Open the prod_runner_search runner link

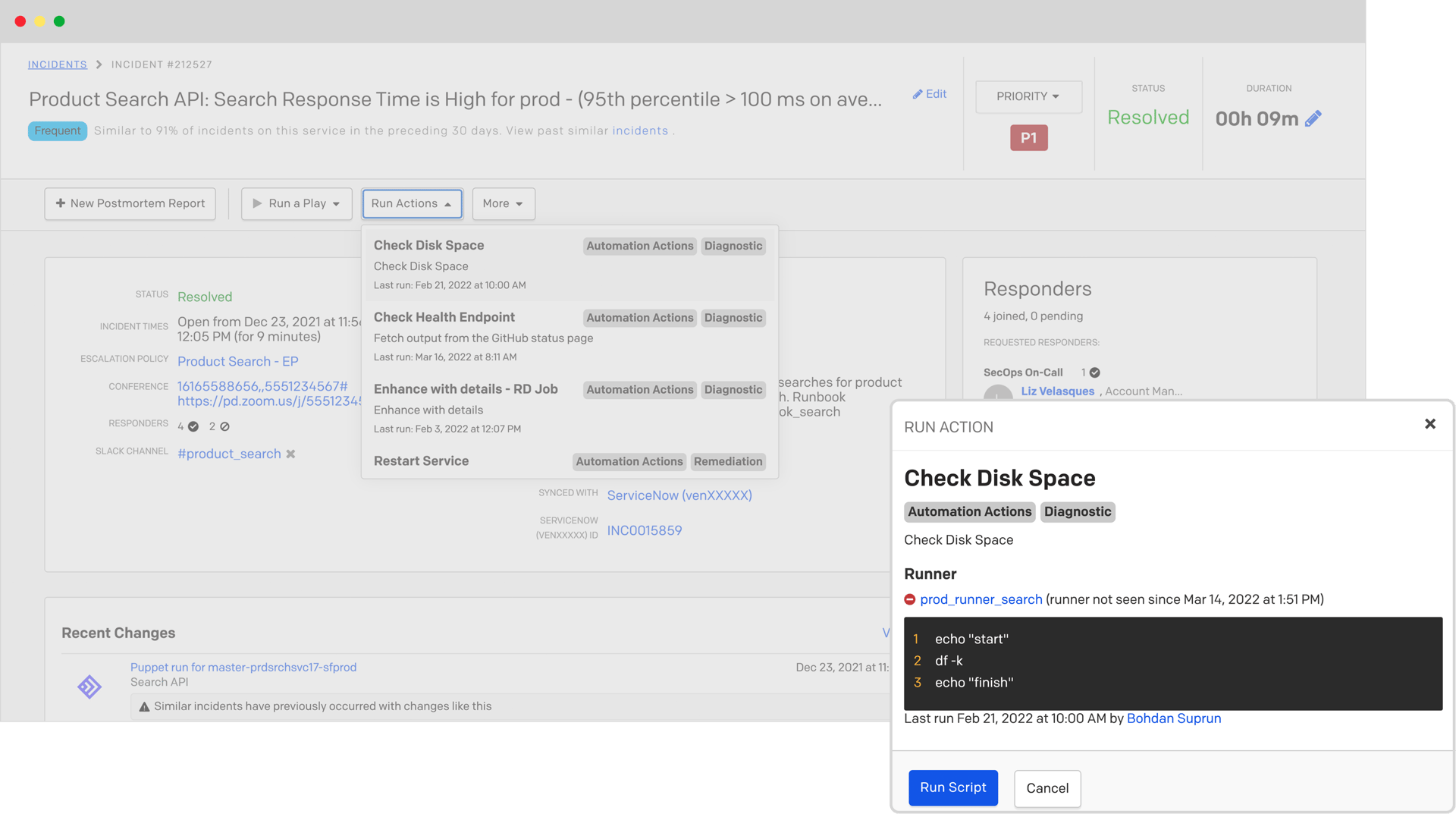[x=981, y=599]
